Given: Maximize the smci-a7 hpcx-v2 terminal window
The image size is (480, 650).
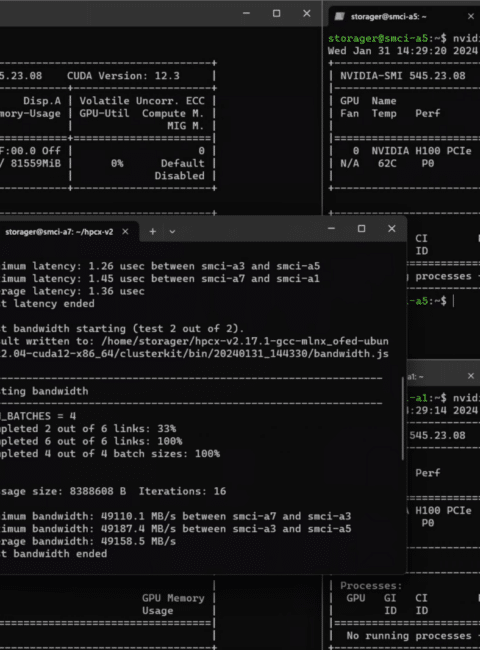Looking at the screenshot, I should pyautogui.click(x=361, y=228).
